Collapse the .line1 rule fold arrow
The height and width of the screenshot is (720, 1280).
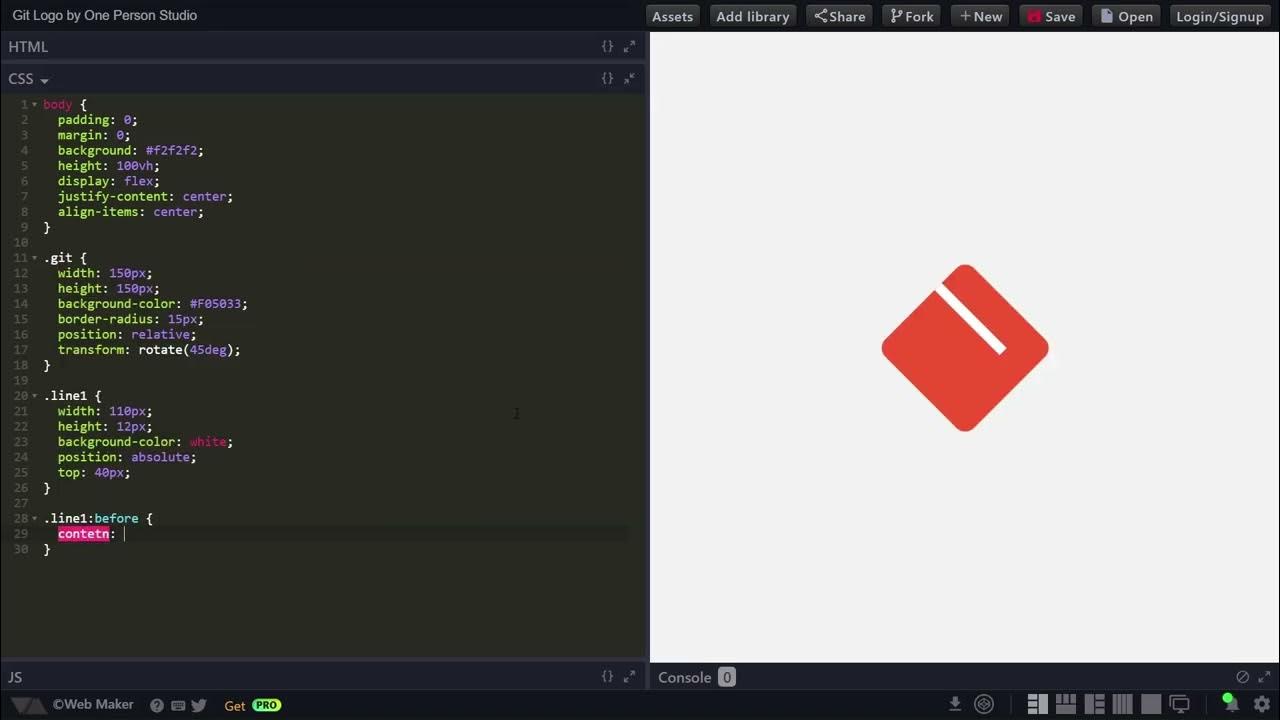[x=35, y=396]
